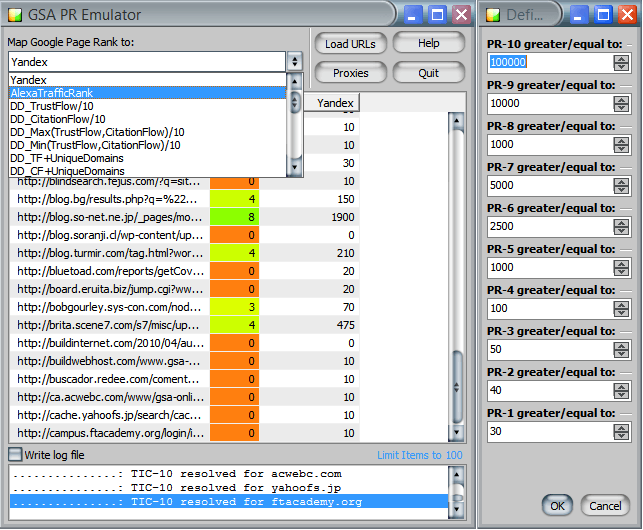Screen dimensions: 643x530
Task: Select the http://board.eruita.biz row
Action: [185, 289]
